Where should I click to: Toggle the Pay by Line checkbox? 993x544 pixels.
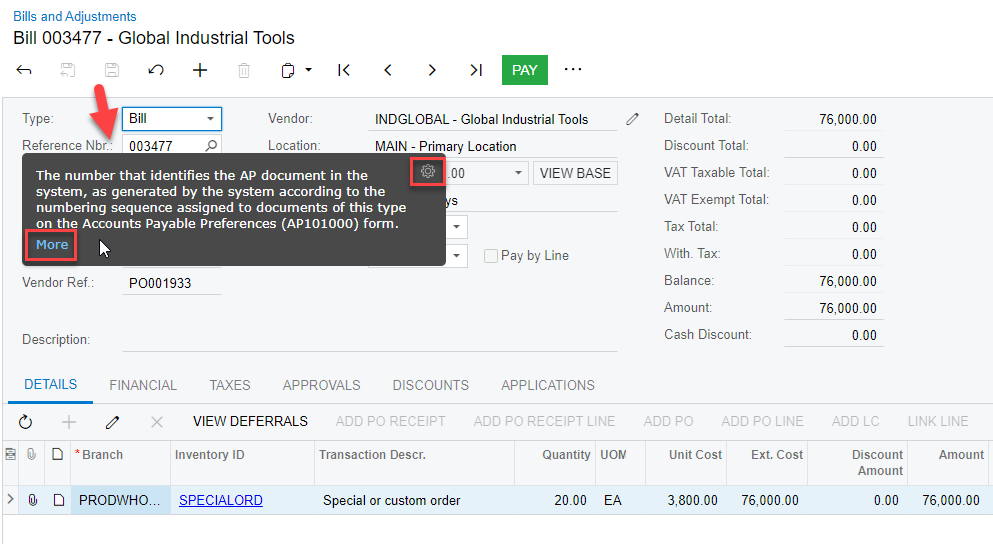(491, 256)
